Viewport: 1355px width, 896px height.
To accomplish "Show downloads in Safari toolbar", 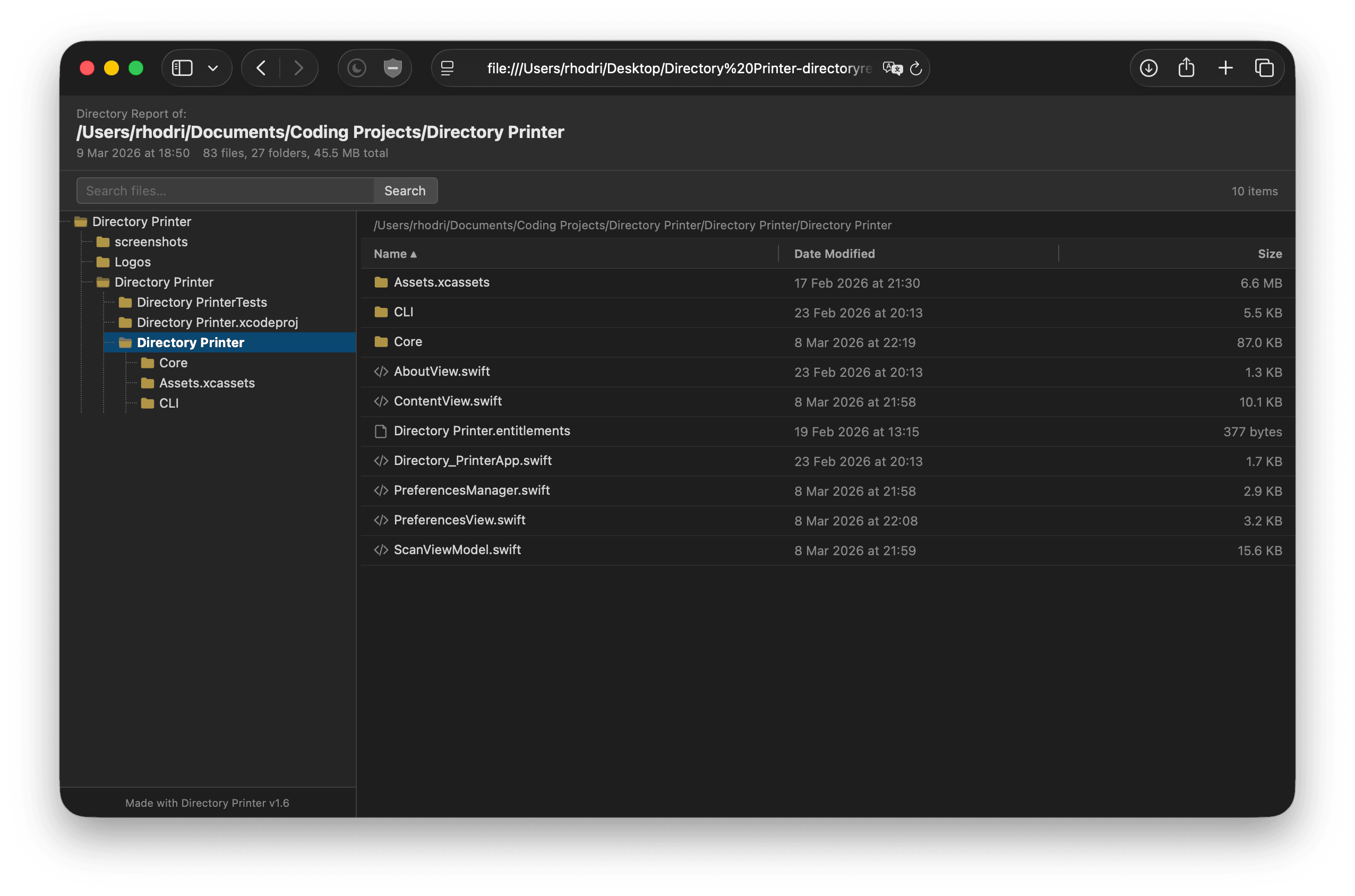I will 1148,68.
